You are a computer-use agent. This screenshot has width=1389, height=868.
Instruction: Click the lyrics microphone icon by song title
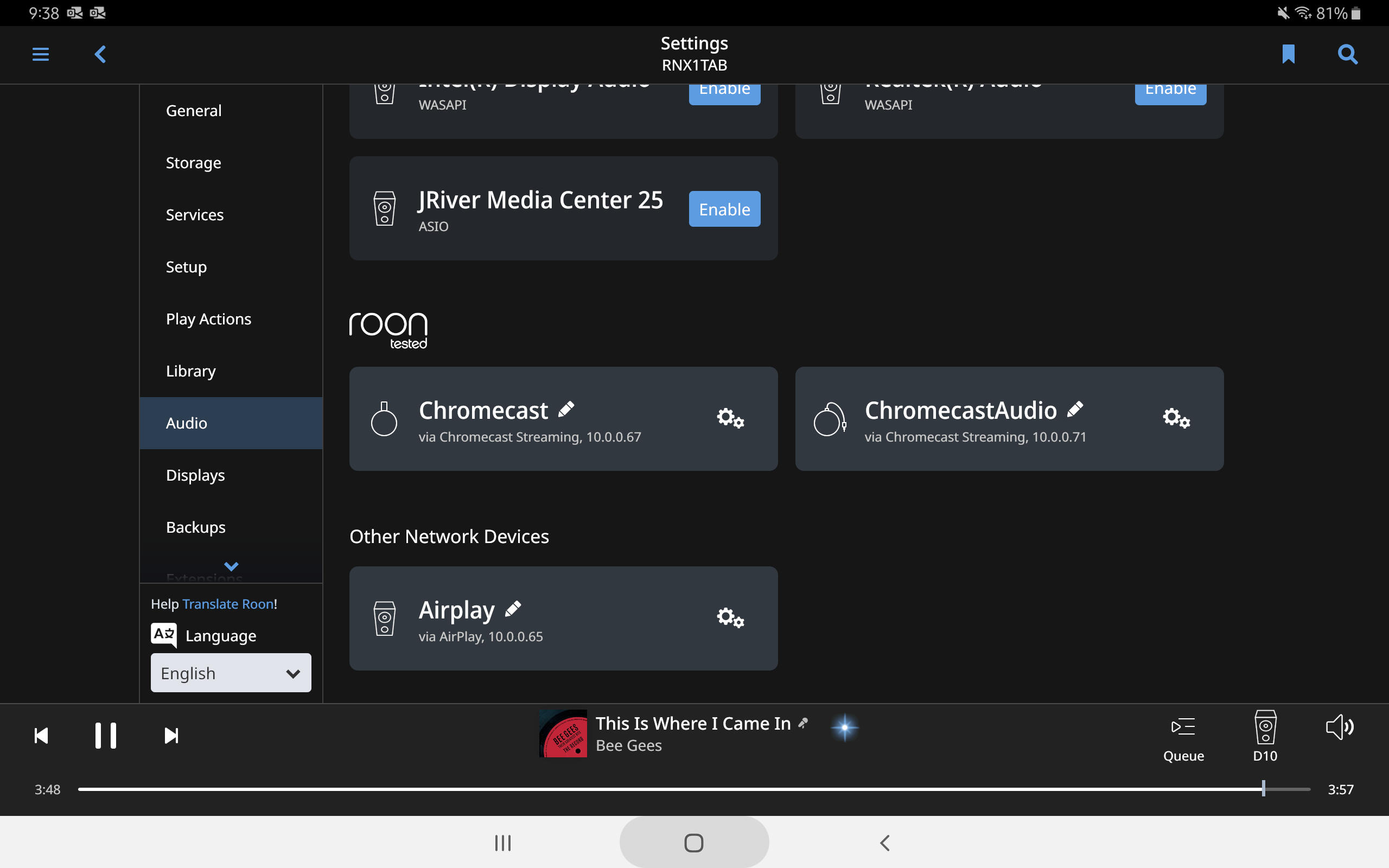(803, 723)
